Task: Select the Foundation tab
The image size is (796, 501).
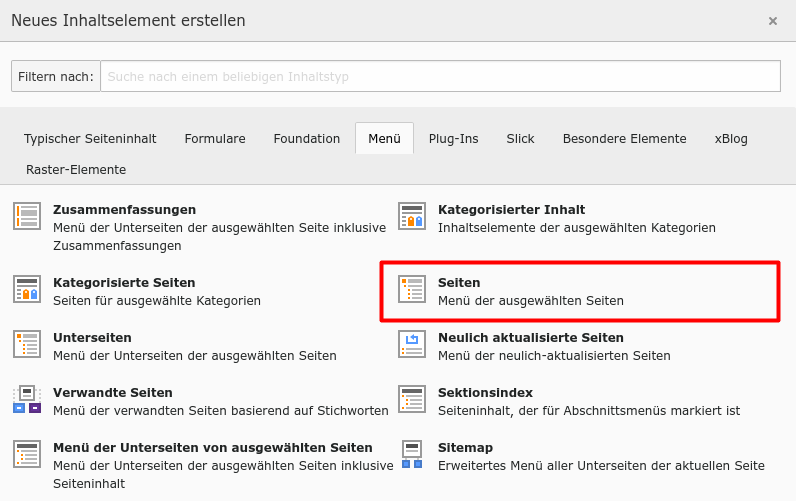Action: tap(307, 139)
